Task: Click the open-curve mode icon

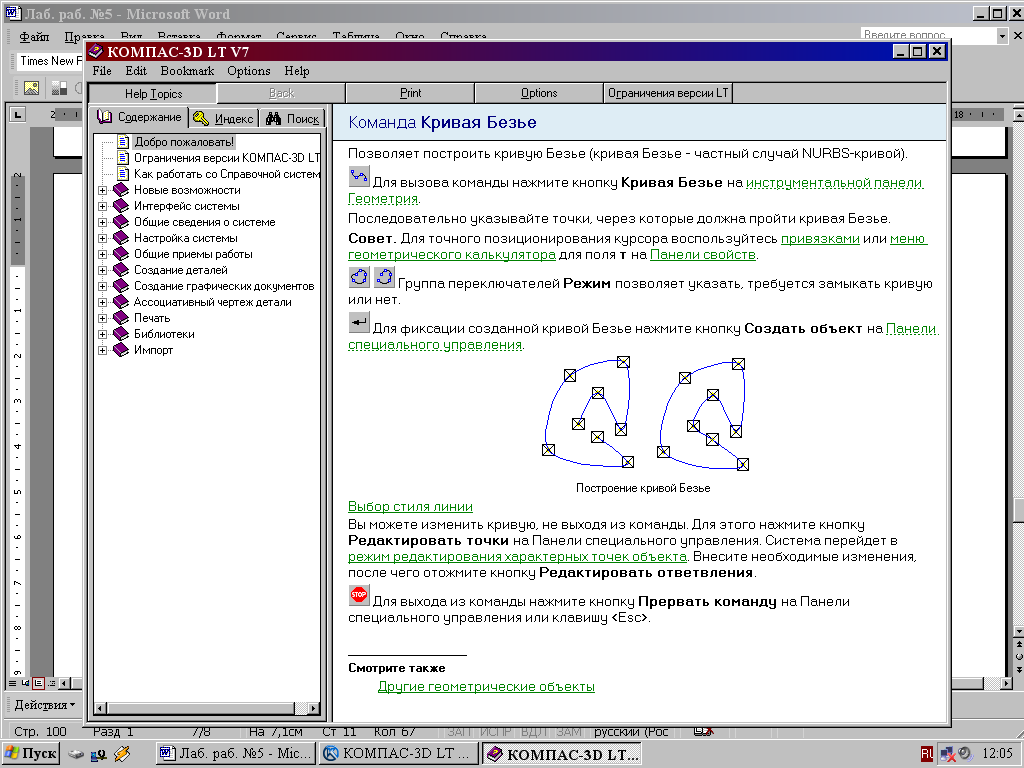Action: (x=384, y=277)
